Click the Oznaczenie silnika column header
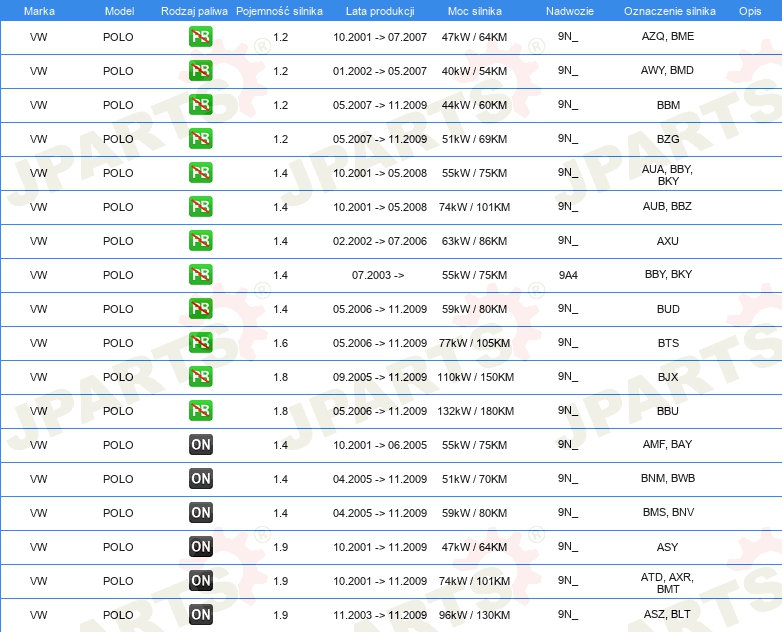The width and height of the screenshot is (782, 632). [x=669, y=11]
